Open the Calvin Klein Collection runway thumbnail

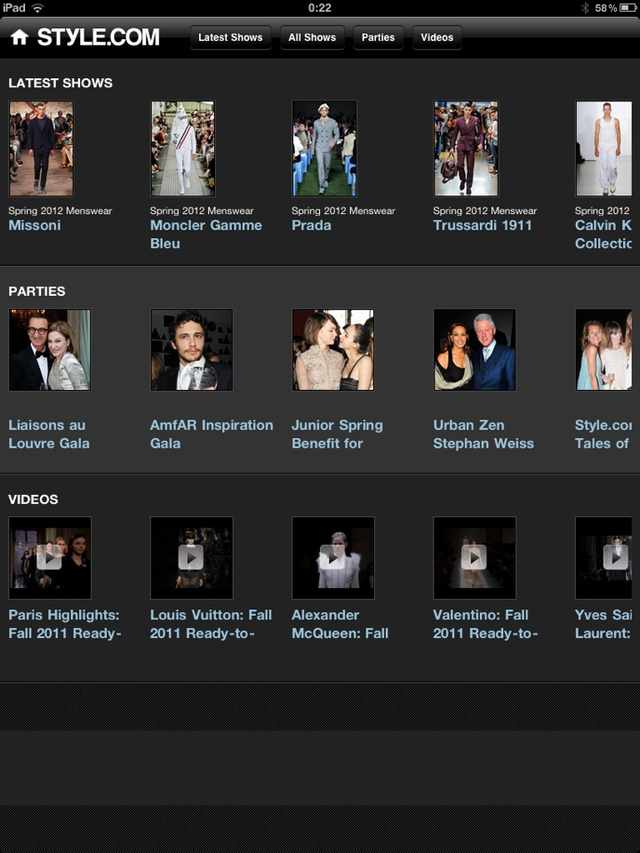(604, 148)
